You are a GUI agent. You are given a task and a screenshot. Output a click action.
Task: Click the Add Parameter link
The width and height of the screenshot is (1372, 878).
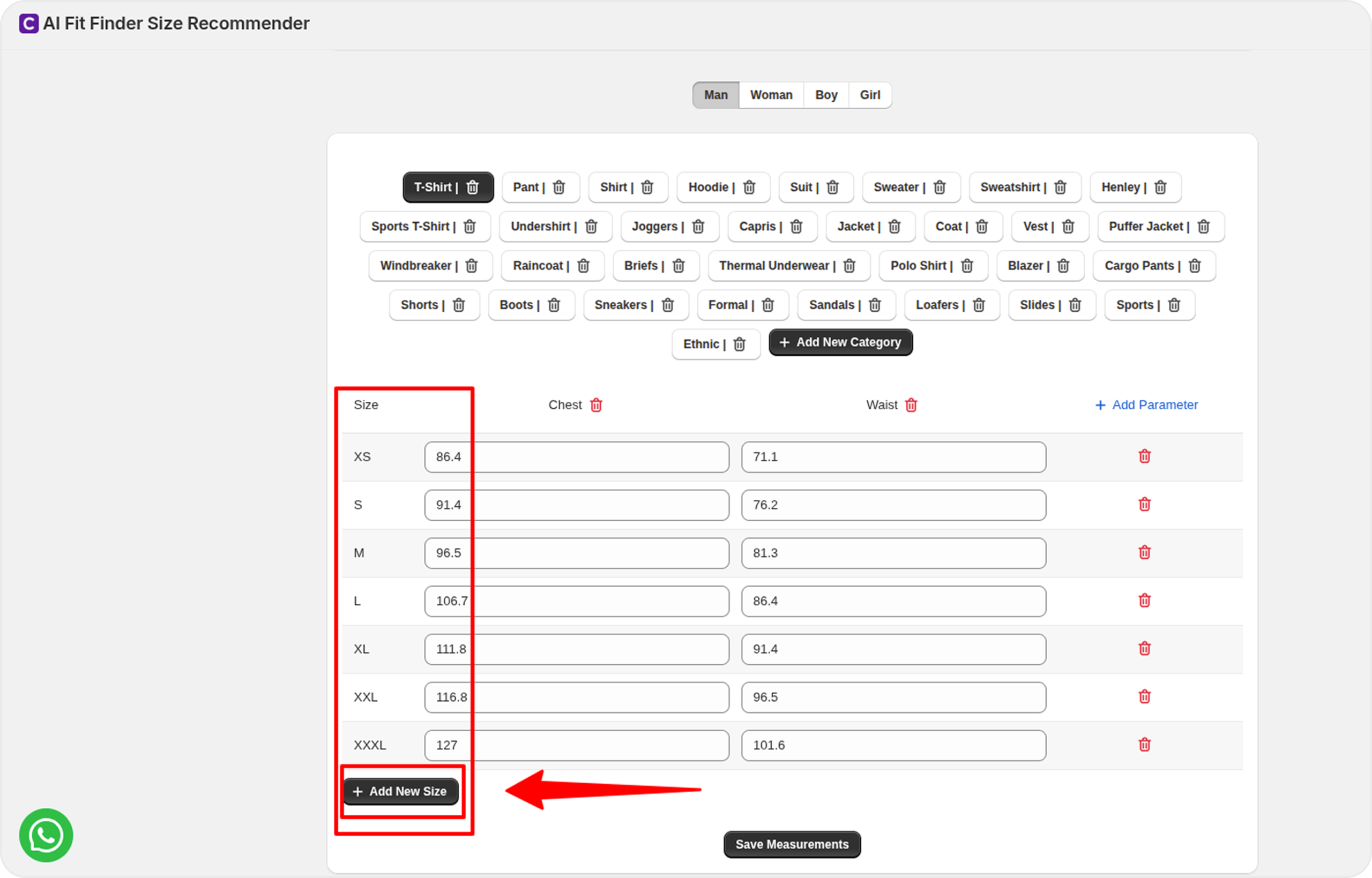click(1146, 406)
